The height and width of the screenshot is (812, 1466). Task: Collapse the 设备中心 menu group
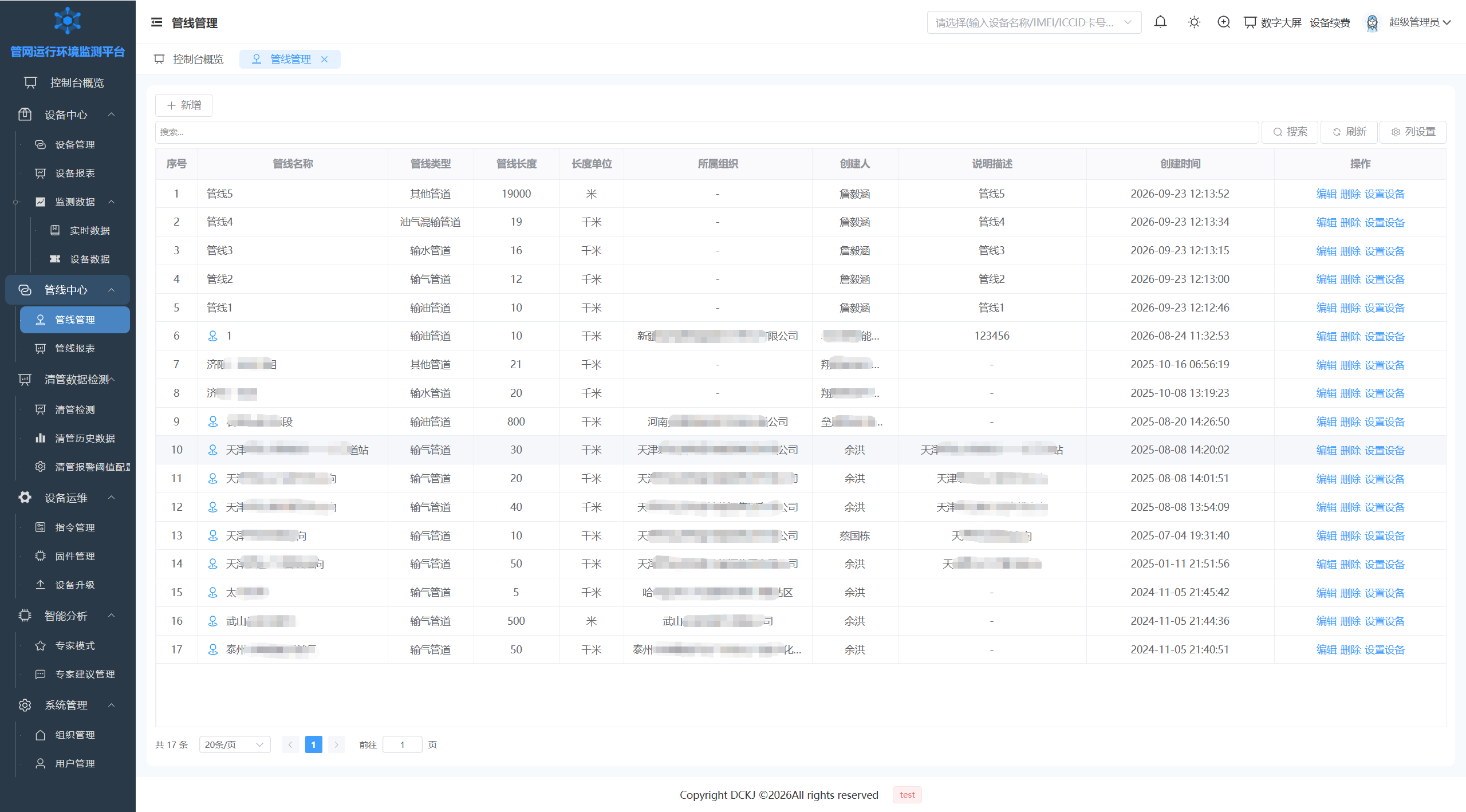[x=112, y=115]
